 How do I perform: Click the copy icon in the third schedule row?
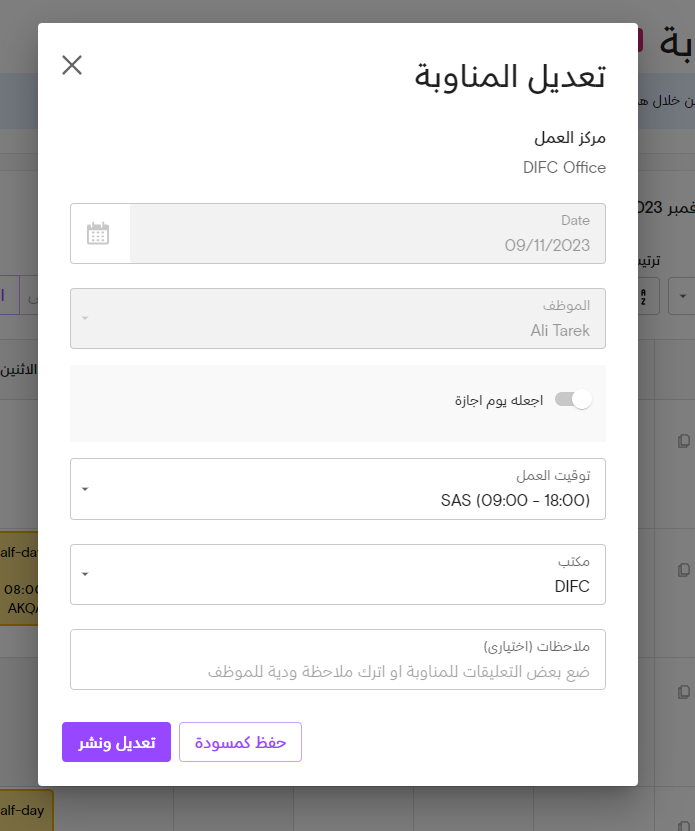(684, 692)
